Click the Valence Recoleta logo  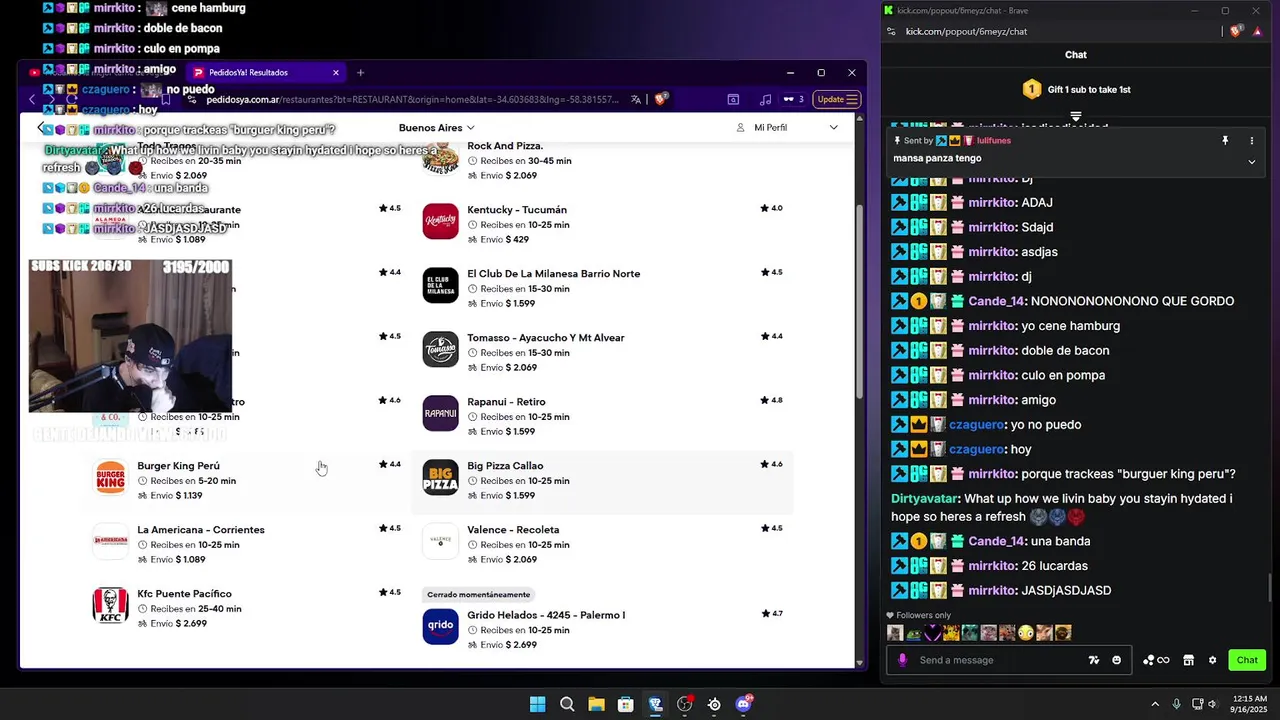tap(440, 542)
